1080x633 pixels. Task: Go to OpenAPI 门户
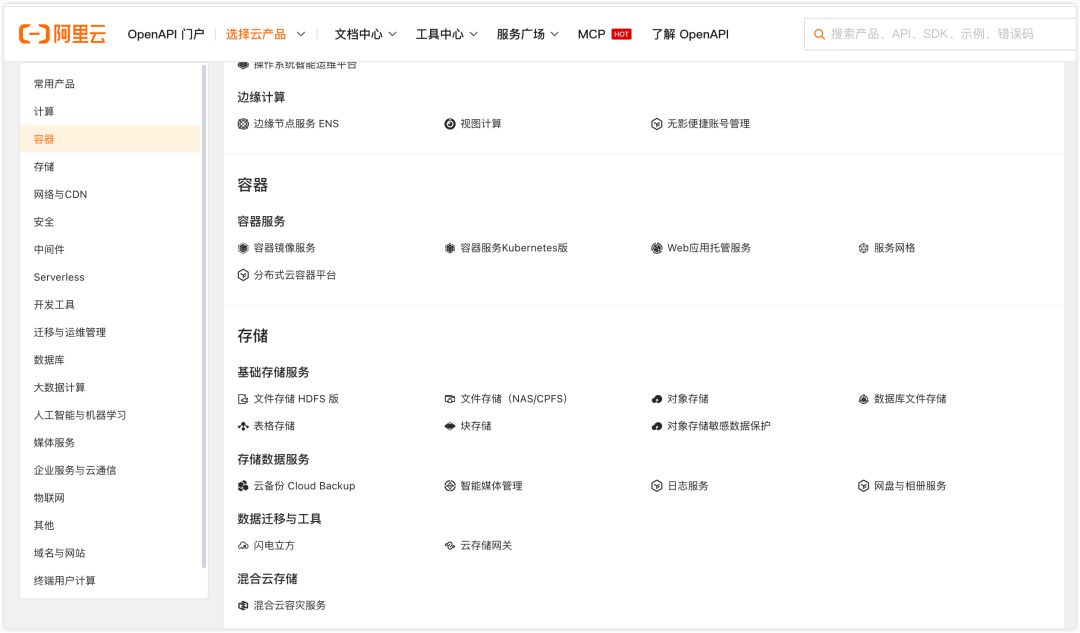[166, 34]
